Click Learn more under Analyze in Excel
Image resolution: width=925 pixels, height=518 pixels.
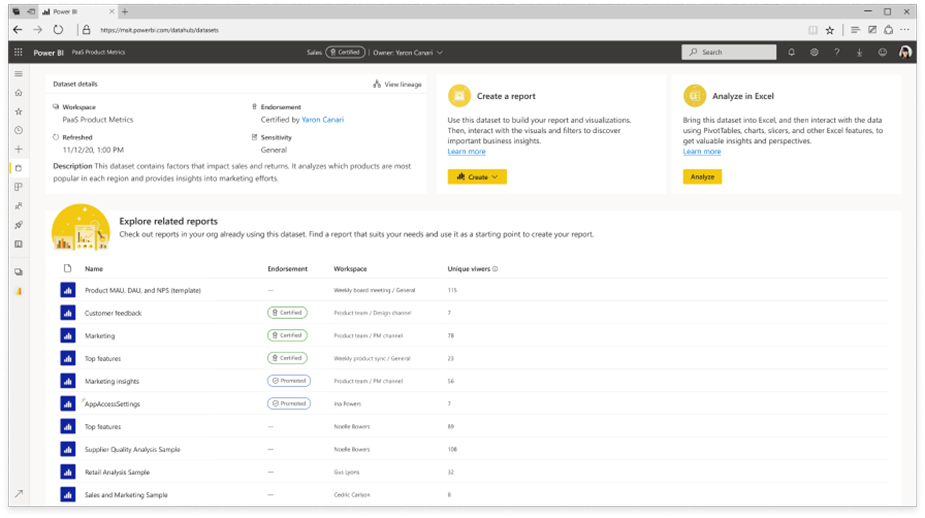click(x=701, y=152)
